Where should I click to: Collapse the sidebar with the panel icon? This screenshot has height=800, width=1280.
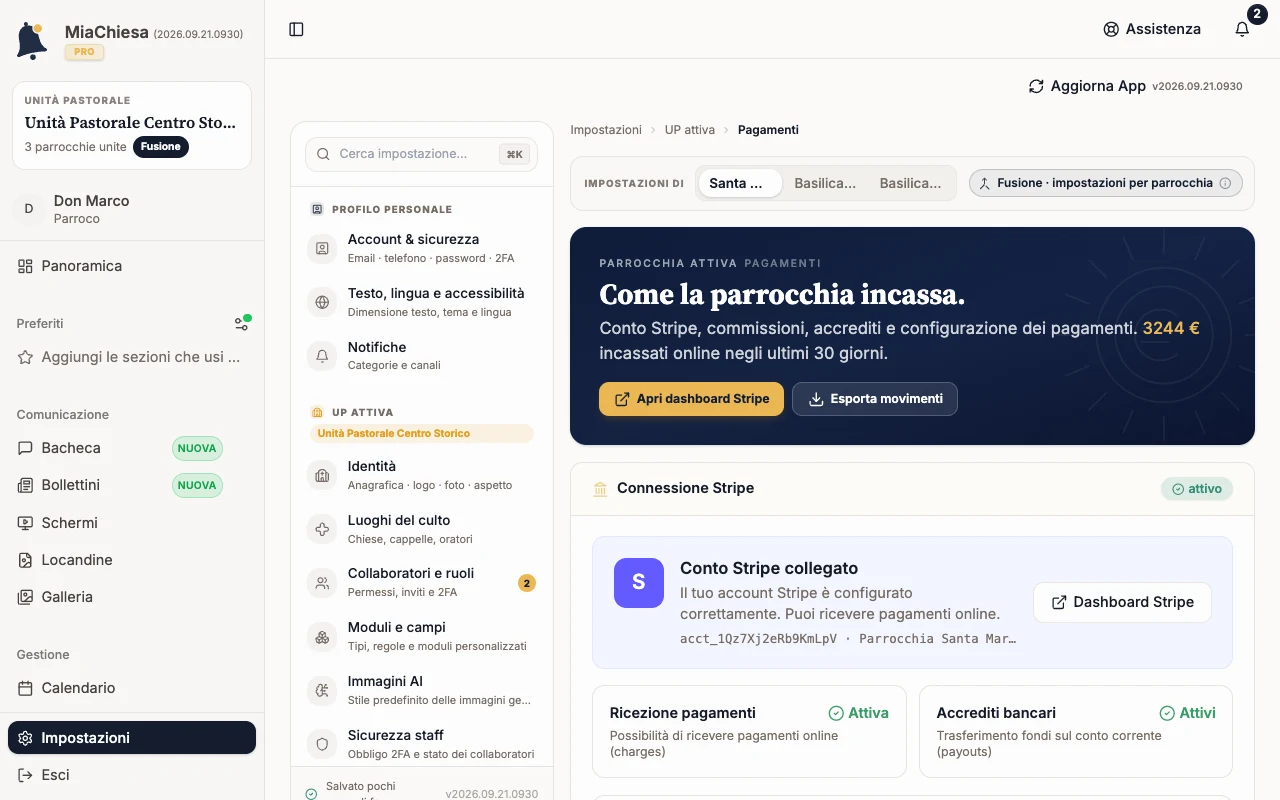(x=296, y=29)
